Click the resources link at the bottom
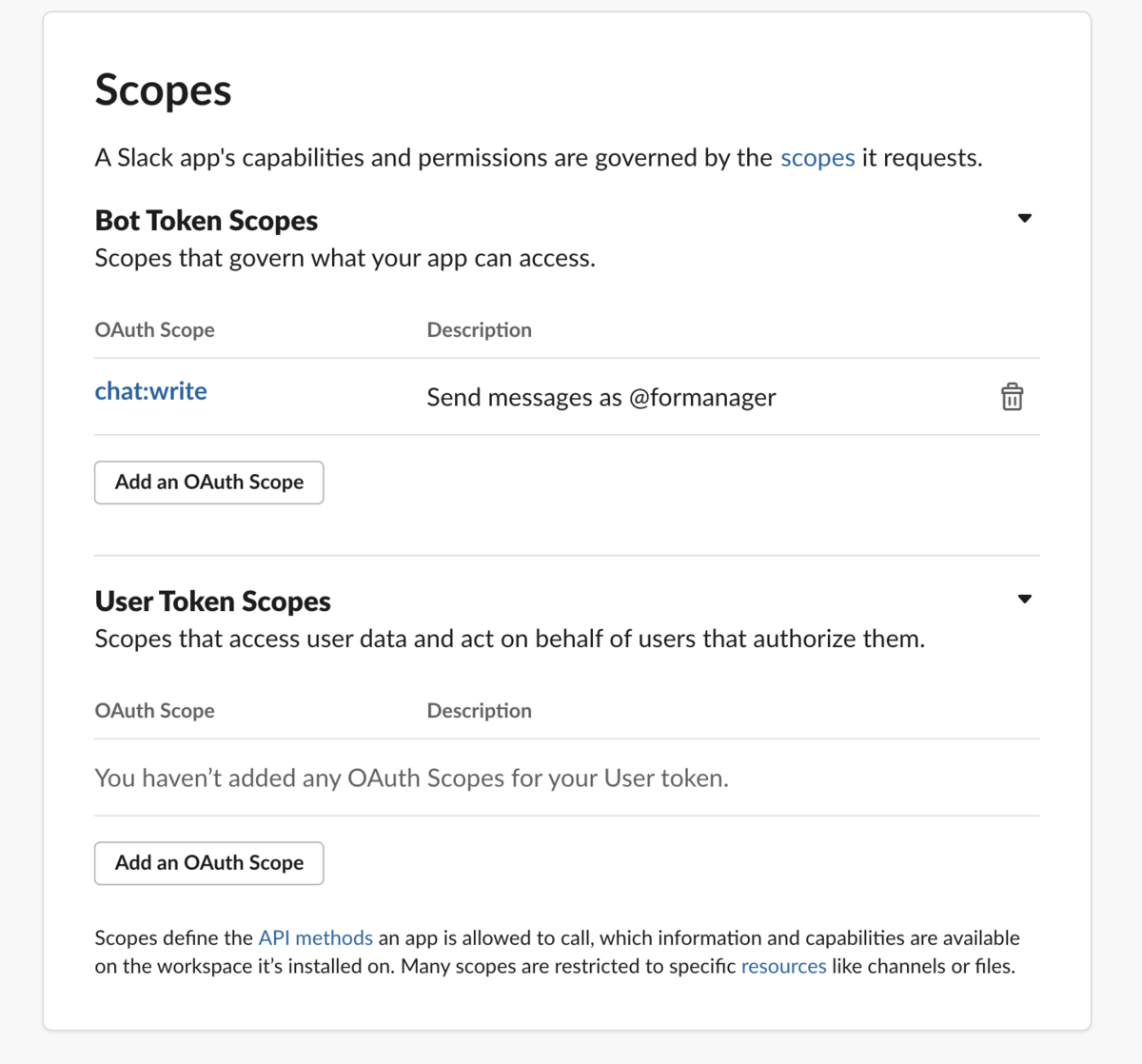The image size is (1142, 1064). [x=783, y=966]
